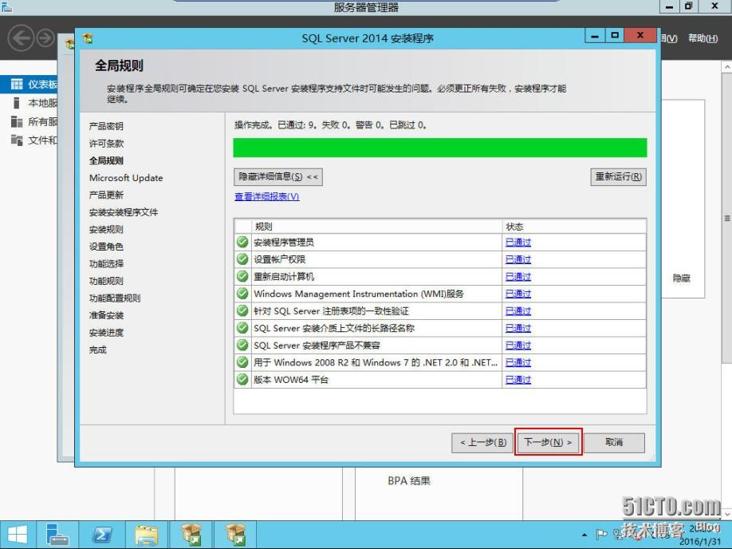The image size is (732, 549).
Task: Open the 已通过 status for WMI 服务 rule
Action: pyautogui.click(x=518, y=294)
